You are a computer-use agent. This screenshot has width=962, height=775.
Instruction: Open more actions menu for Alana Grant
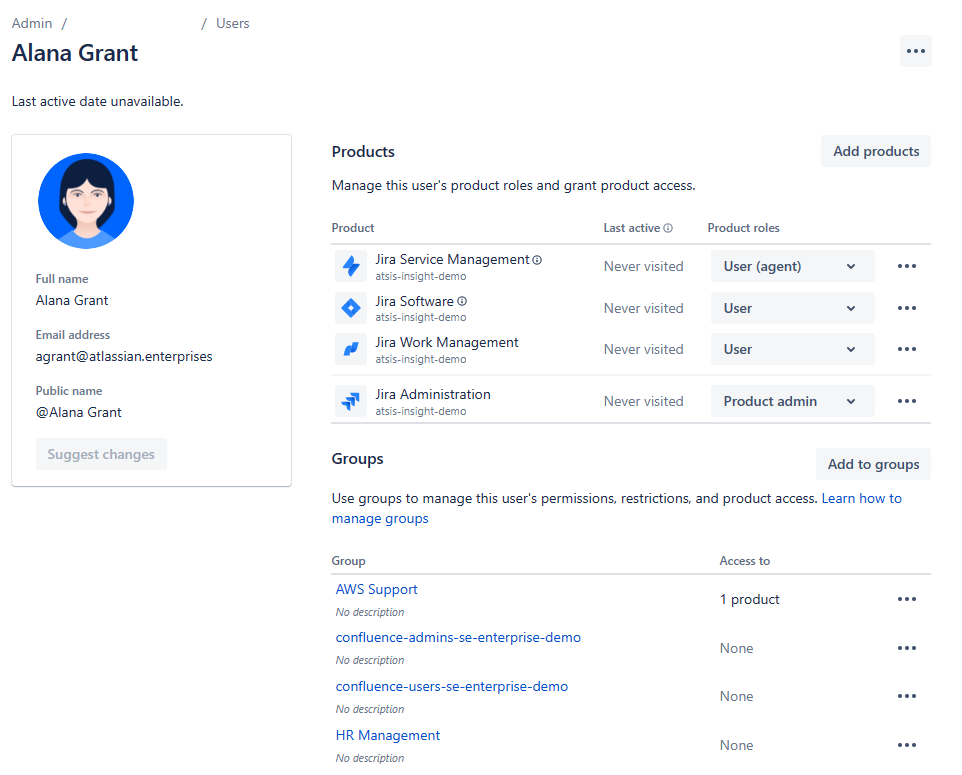[915, 51]
